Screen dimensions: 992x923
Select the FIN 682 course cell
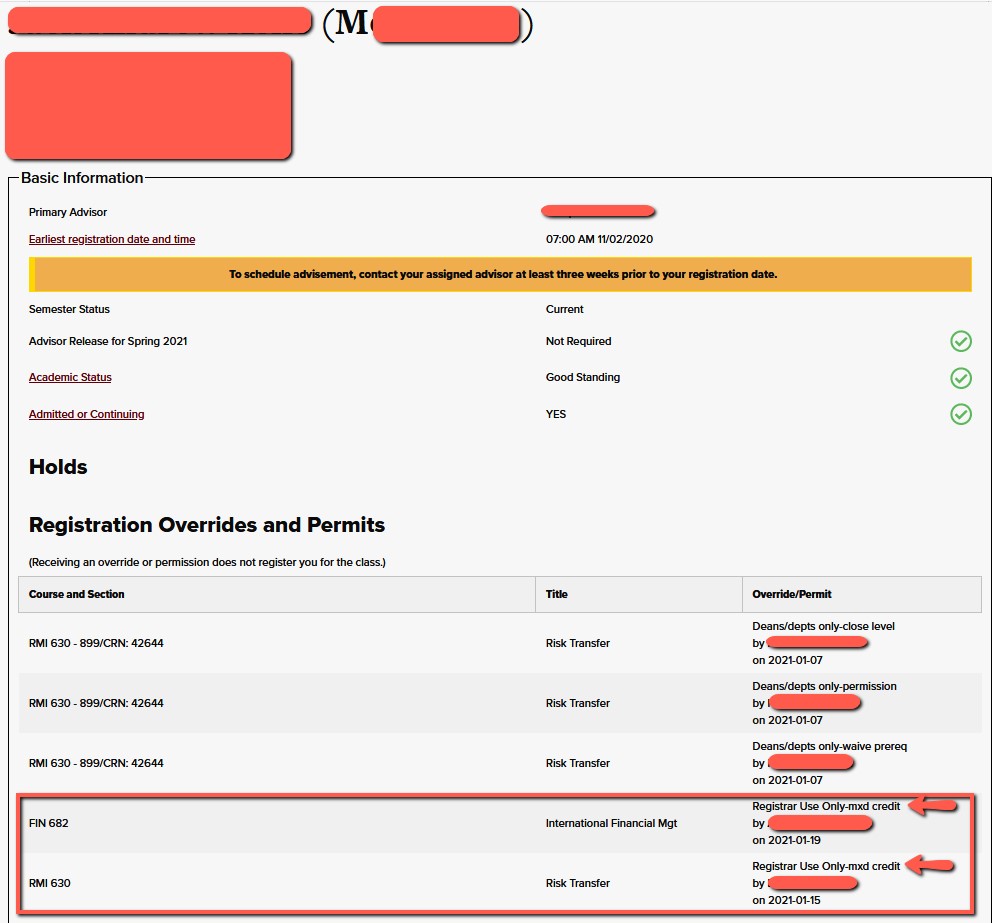49,823
